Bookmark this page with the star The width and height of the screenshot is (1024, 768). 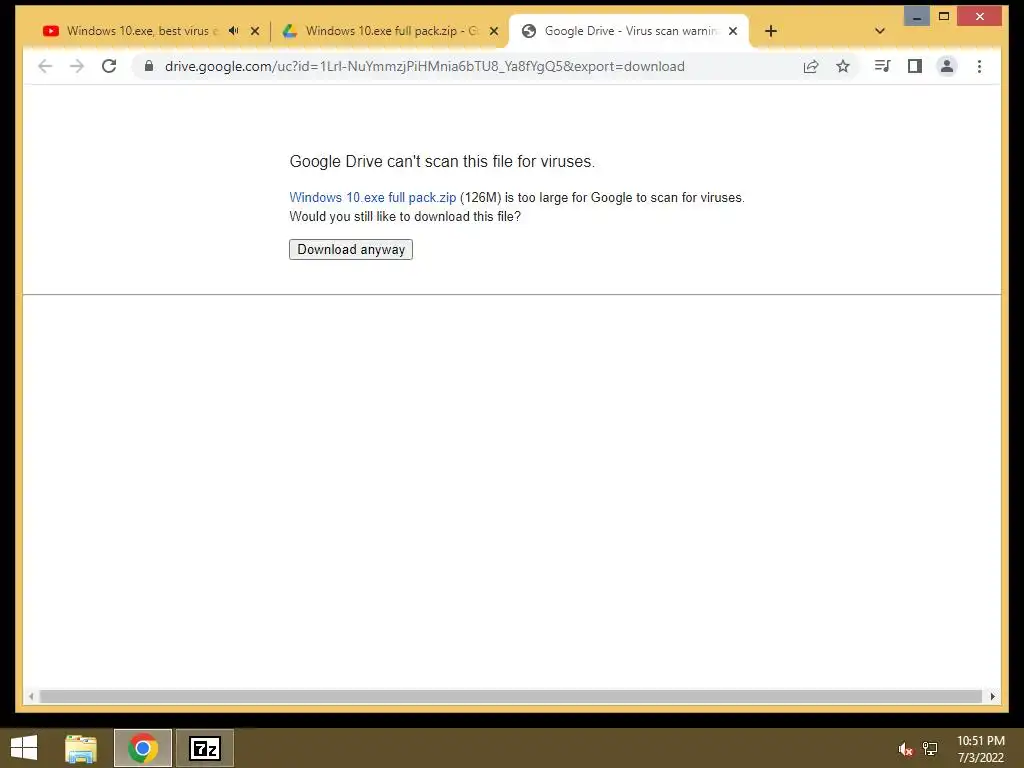pos(843,66)
